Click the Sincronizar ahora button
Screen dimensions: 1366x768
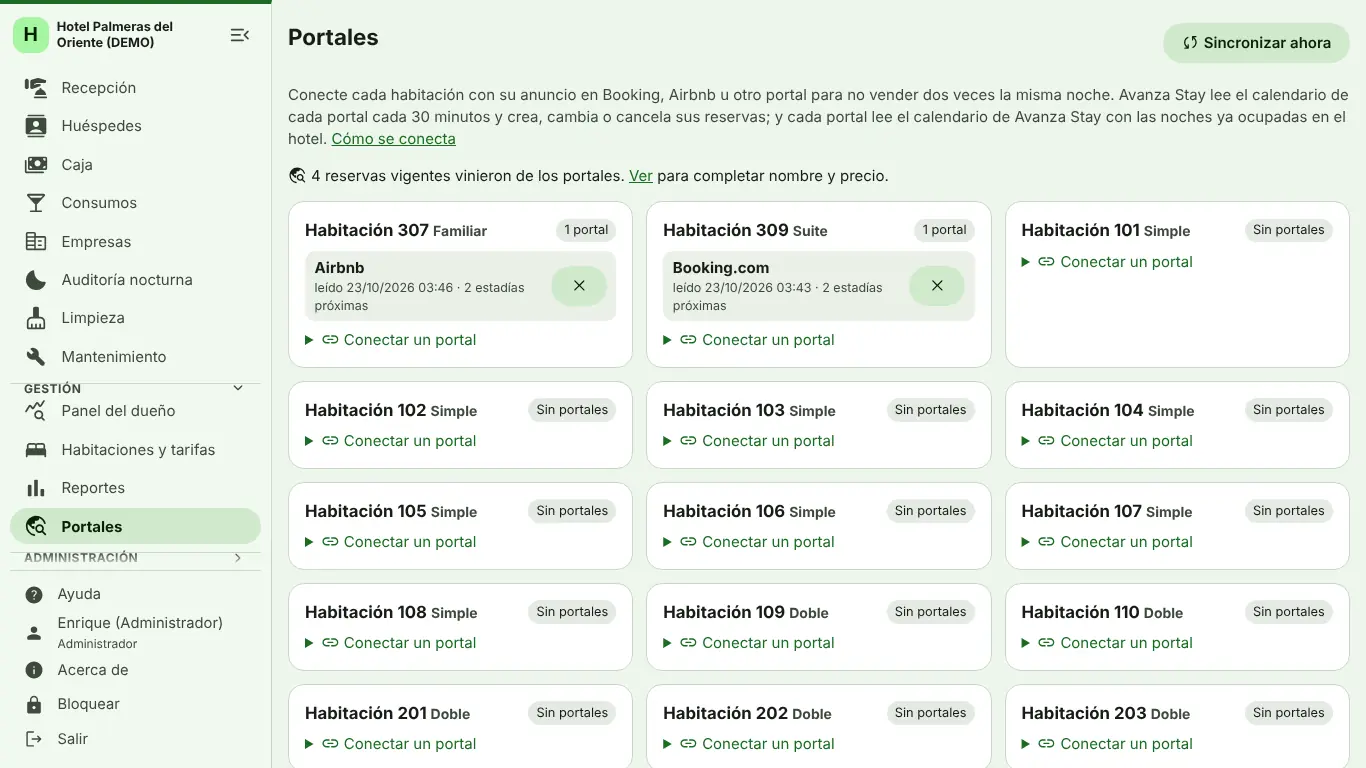click(x=1256, y=43)
